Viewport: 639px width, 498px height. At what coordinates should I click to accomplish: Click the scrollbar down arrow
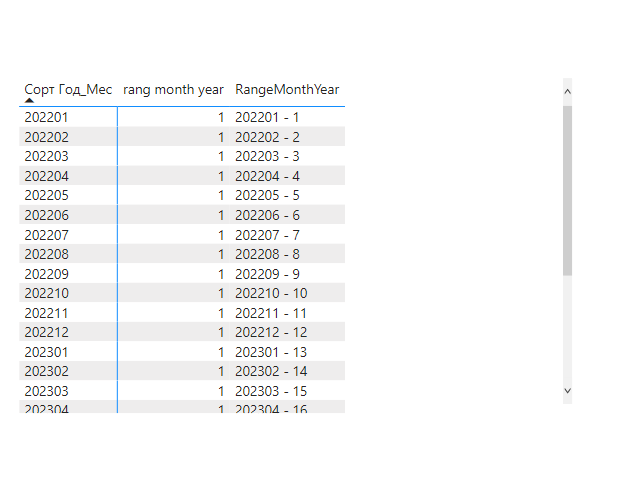click(567, 390)
